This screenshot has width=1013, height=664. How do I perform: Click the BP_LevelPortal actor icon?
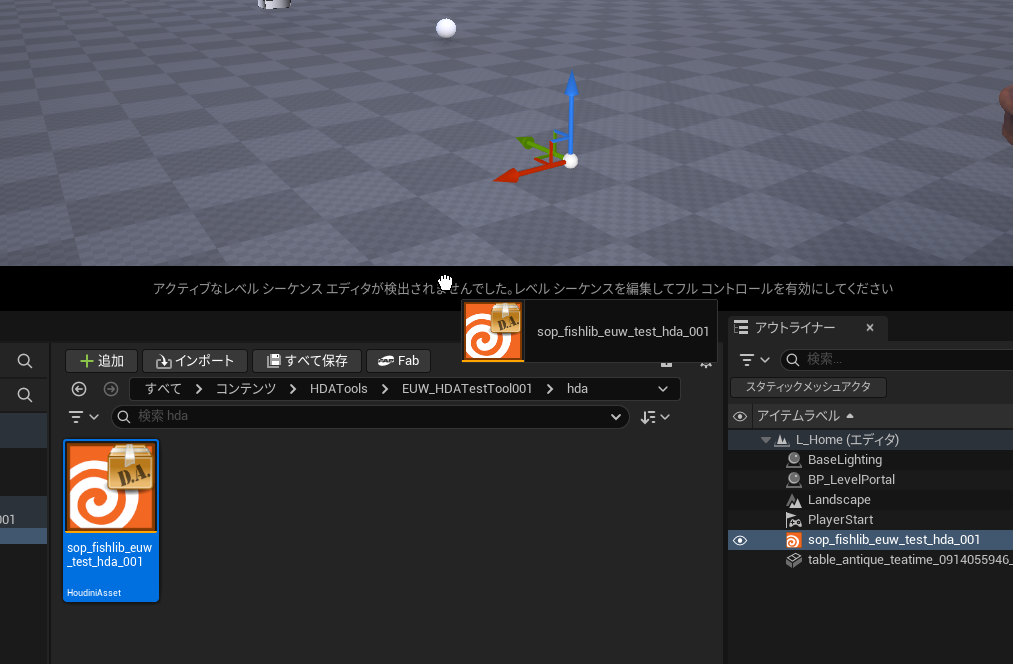pyautogui.click(x=793, y=480)
